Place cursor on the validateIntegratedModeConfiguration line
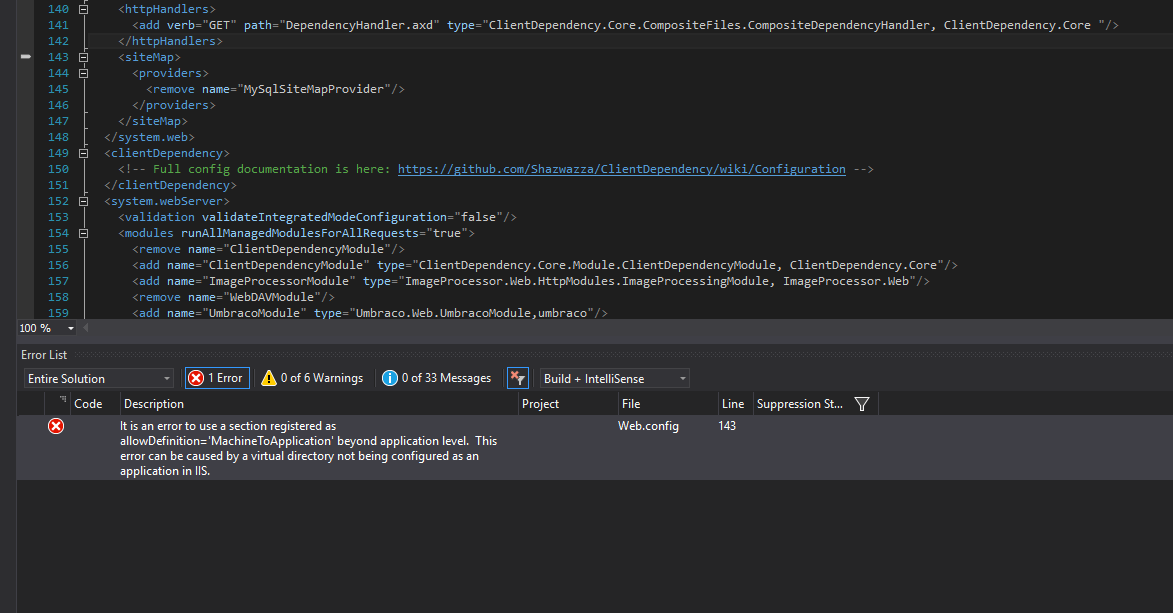 click(x=317, y=217)
